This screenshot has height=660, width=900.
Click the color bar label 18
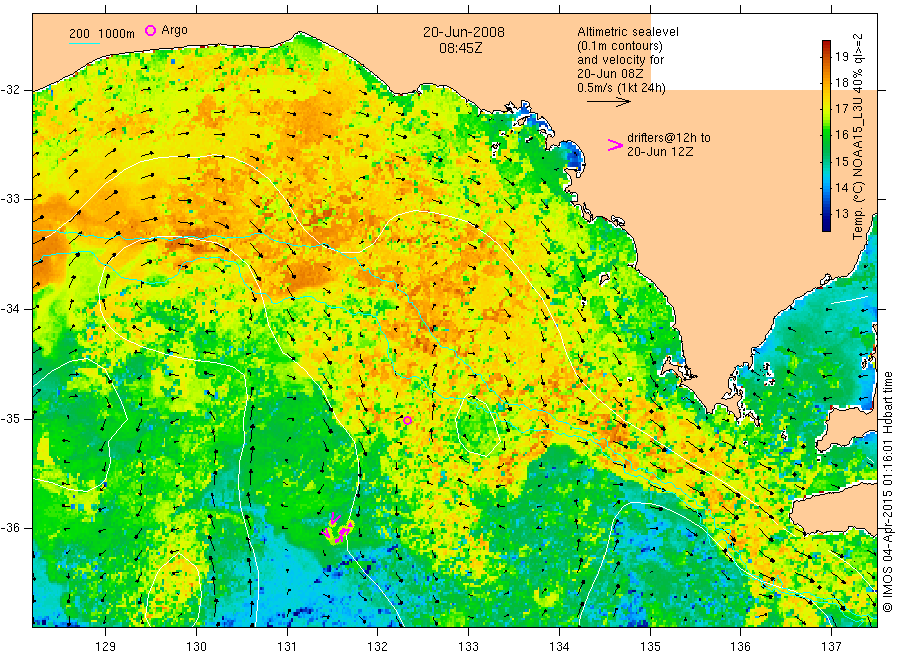coord(842,83)
